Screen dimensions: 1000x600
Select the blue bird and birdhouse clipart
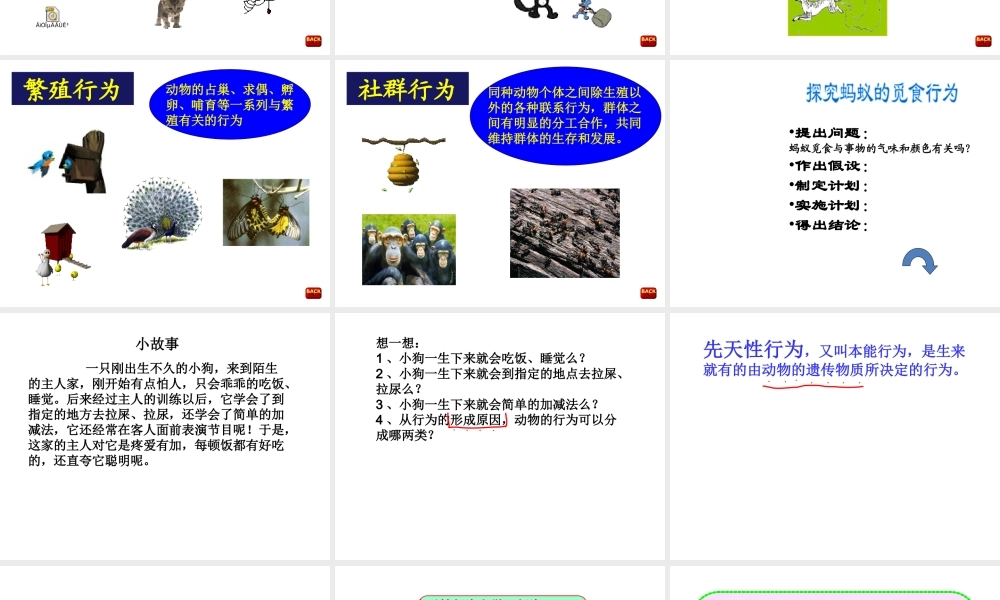(x=67, y=161)
